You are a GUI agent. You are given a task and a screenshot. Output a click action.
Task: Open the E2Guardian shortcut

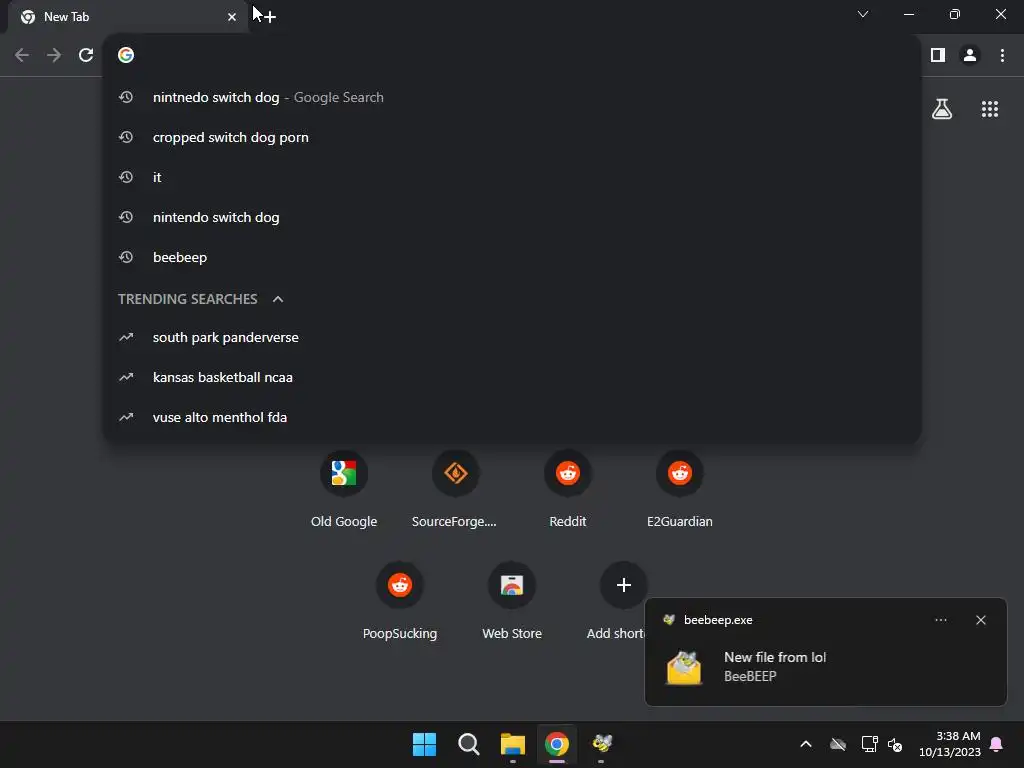tap(679, 488)
